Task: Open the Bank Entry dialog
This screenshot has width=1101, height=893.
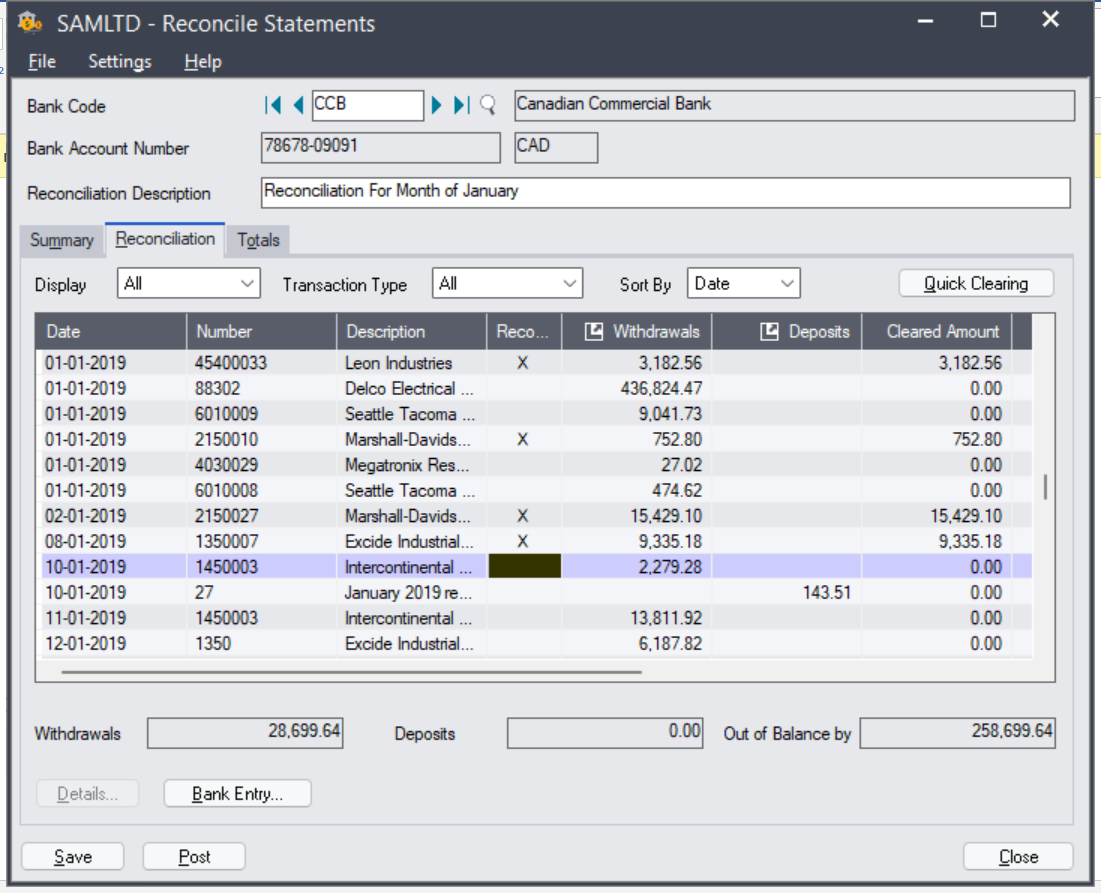Action: (x=237, y=793)
